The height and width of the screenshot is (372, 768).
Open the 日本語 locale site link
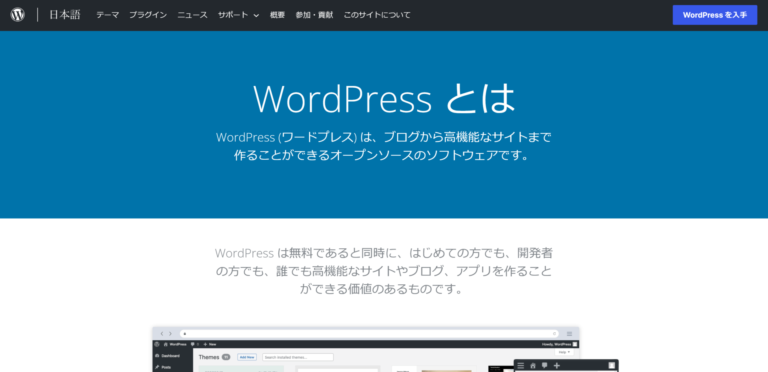[65, 15]
